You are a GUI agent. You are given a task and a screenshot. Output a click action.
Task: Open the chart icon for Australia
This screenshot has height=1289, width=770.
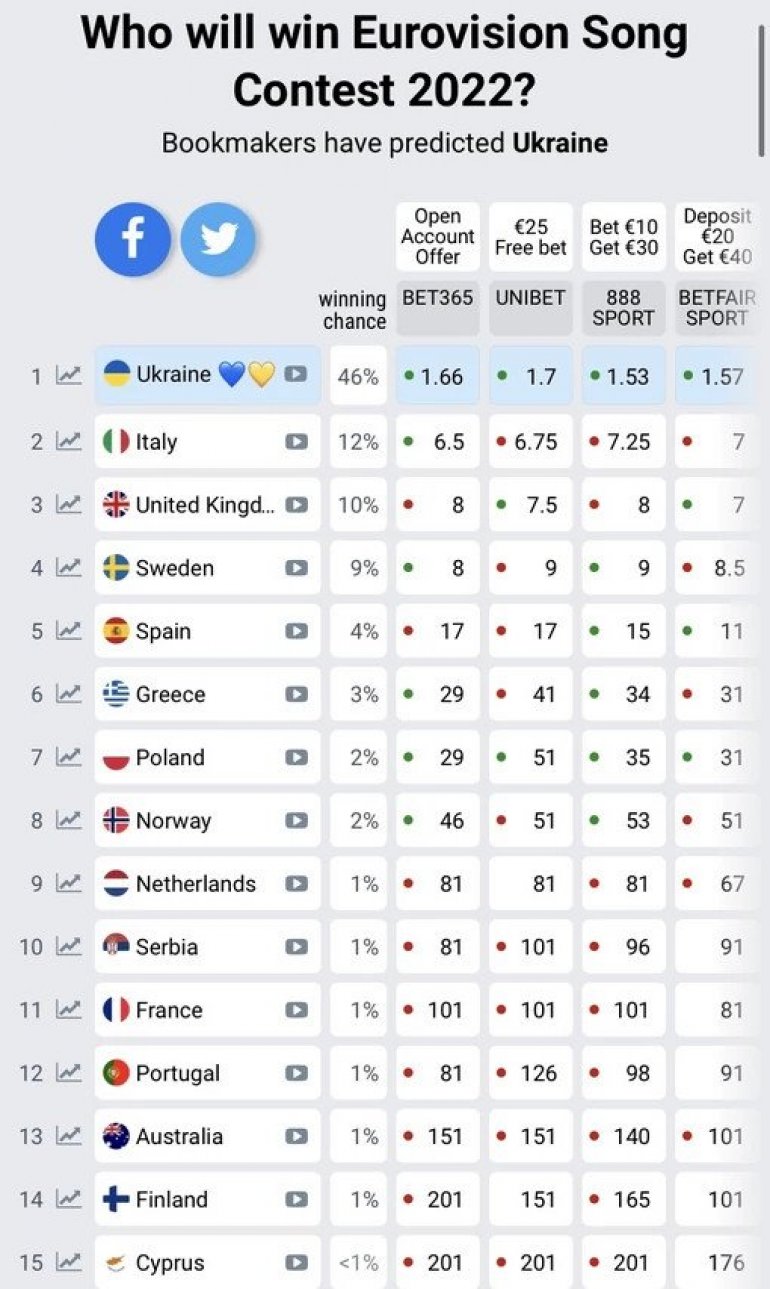tap(68, 1136)
